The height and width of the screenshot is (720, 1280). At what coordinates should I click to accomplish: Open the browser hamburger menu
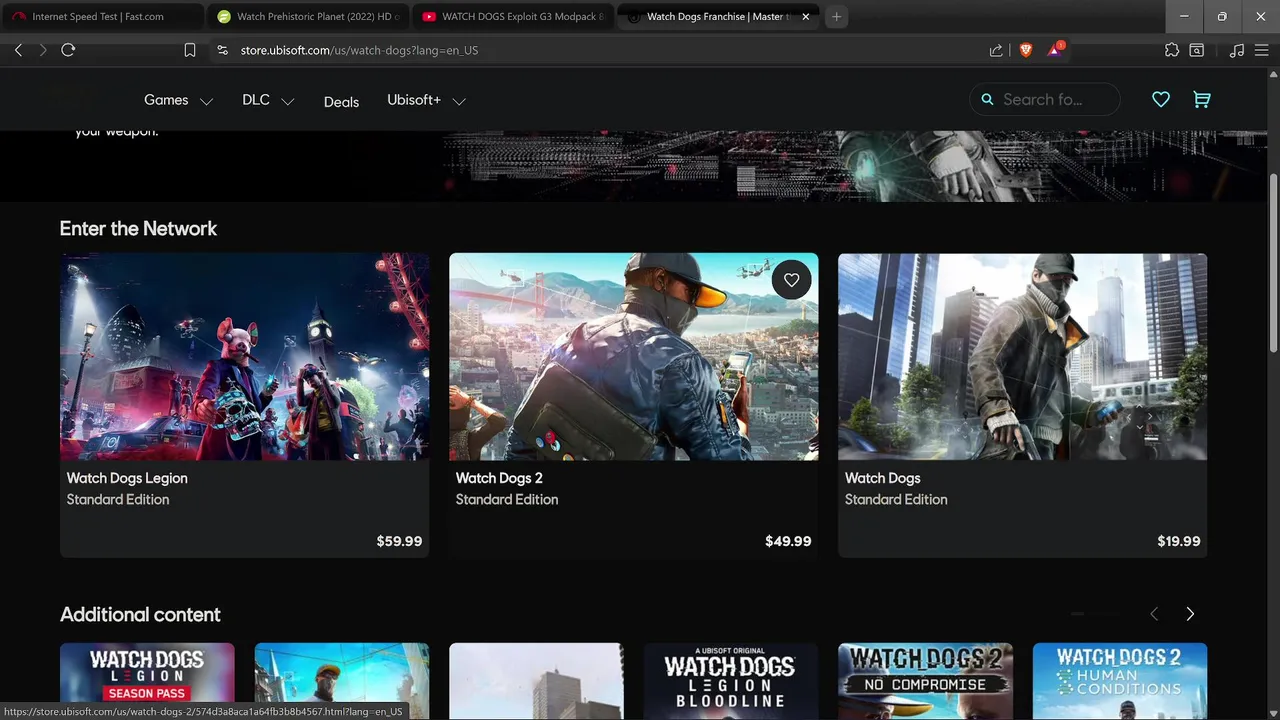[1261, 50]
